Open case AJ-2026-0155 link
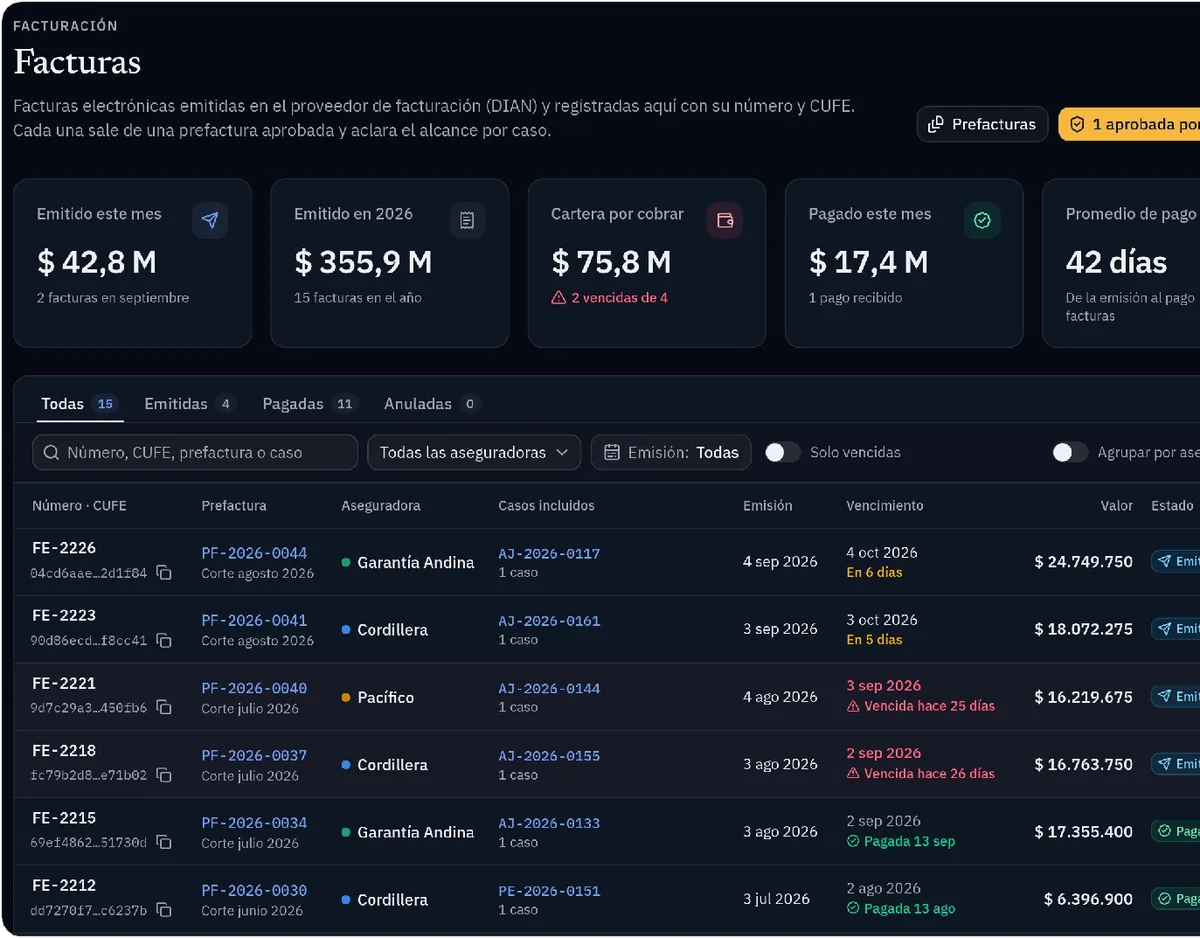Viewport: 1200px width, 938px height. [x=549, y=756]
